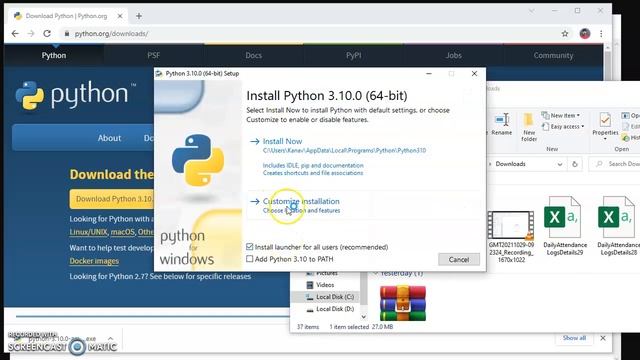This screenshot has width=640, height=360.
Task: Open the About menu on python.org
Action: 109,138
